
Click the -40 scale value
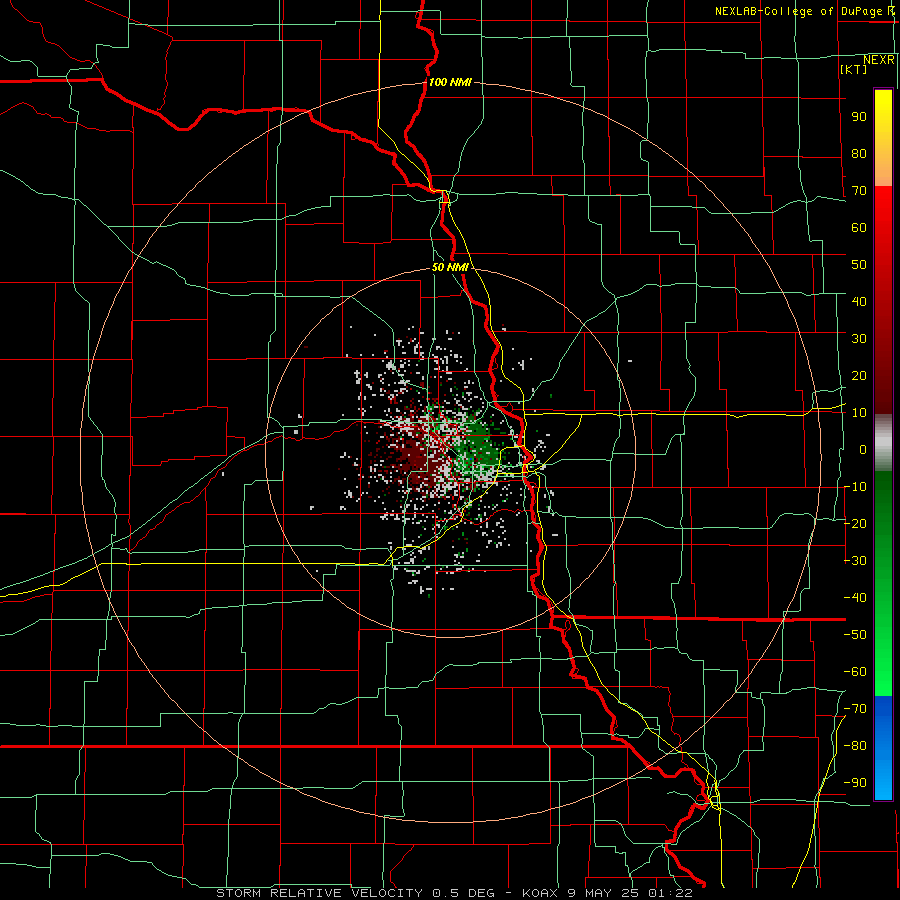(855, 598)
